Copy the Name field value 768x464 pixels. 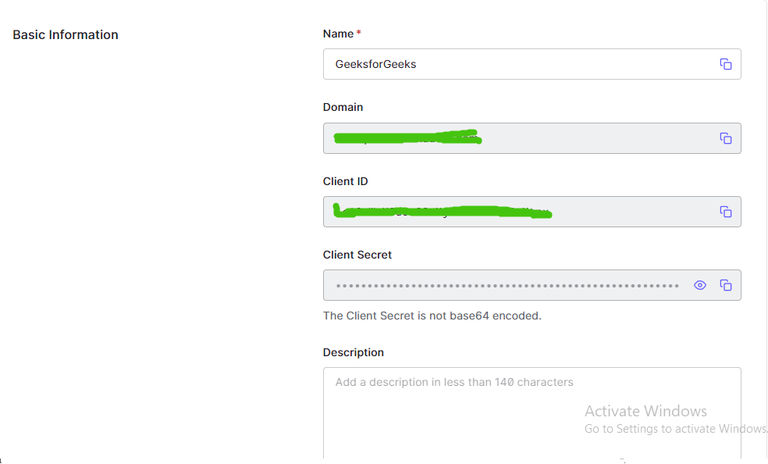726,64
